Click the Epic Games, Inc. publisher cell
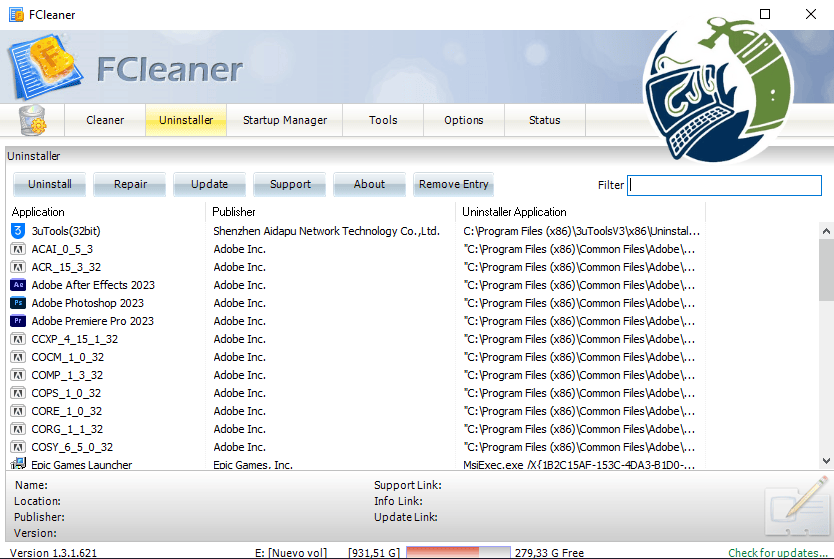Viewport: 834px width, 559px height. point(253,465)
